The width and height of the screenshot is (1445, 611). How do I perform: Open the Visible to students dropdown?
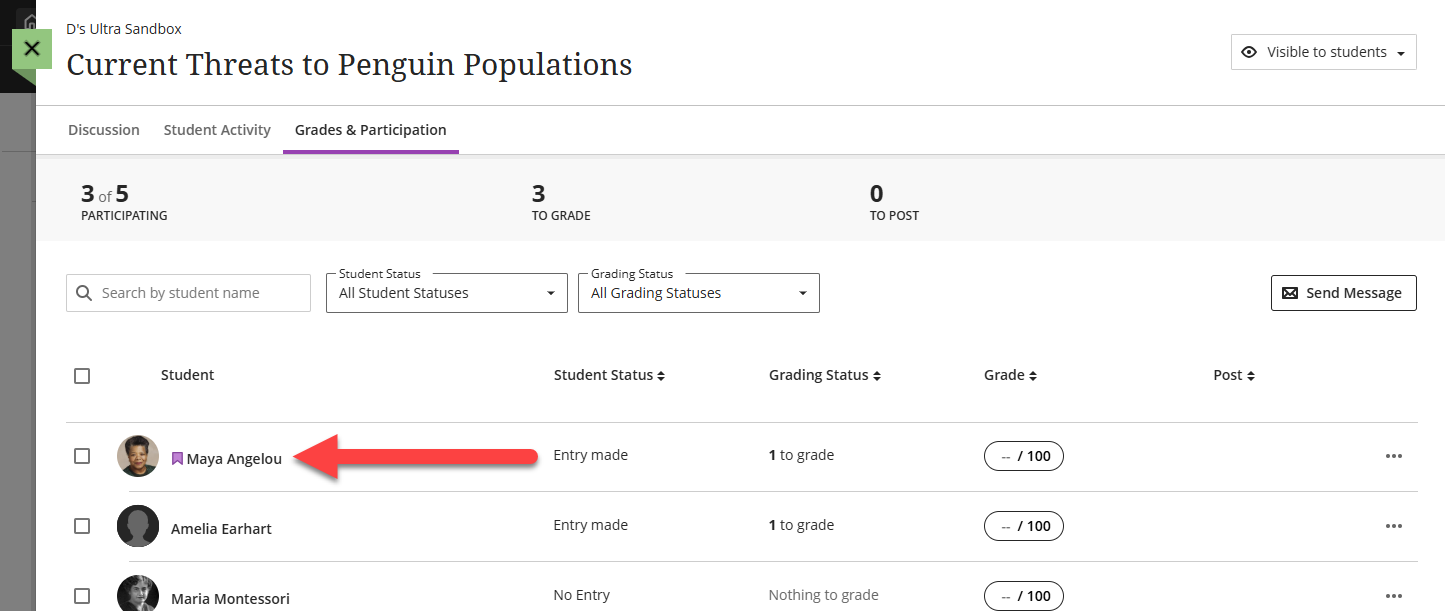click(1323, 52)
